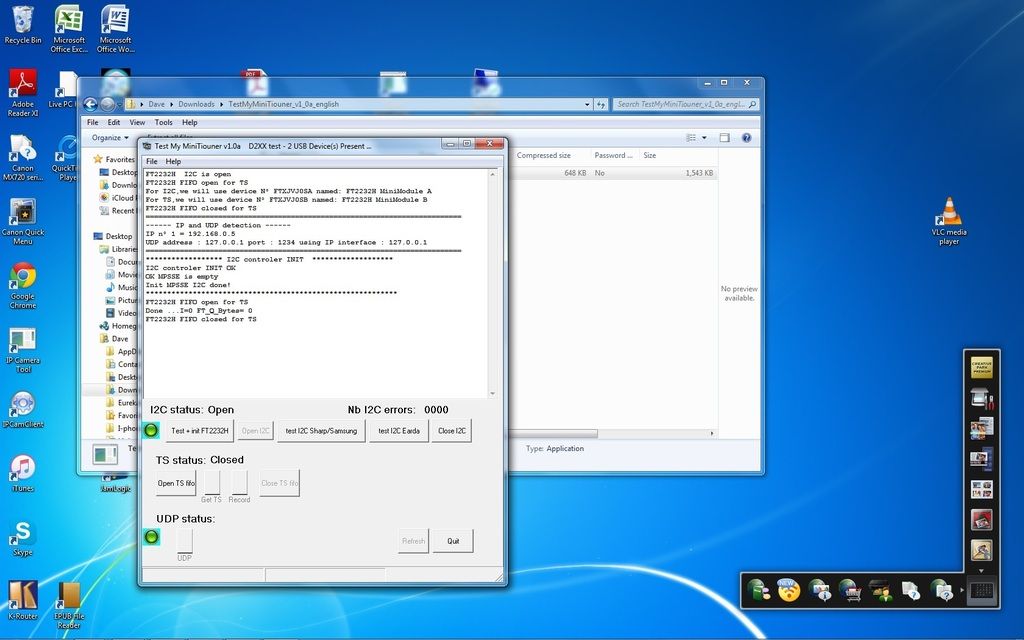Viewport: 1024px width, 640px height.
Task: Expand the Canon dock right arrow
Action: click(963, 590)
